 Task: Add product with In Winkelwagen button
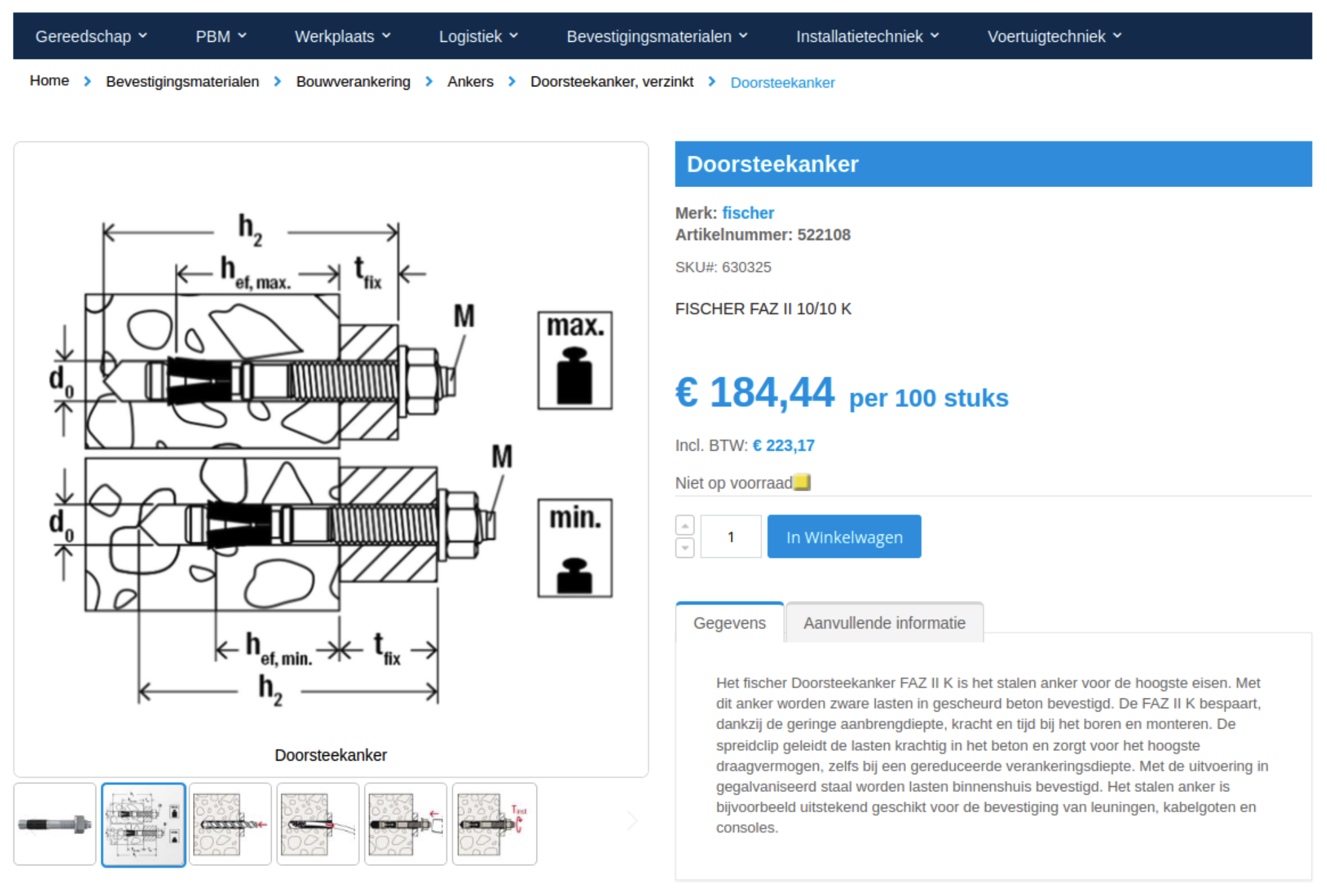pos(844,537)
